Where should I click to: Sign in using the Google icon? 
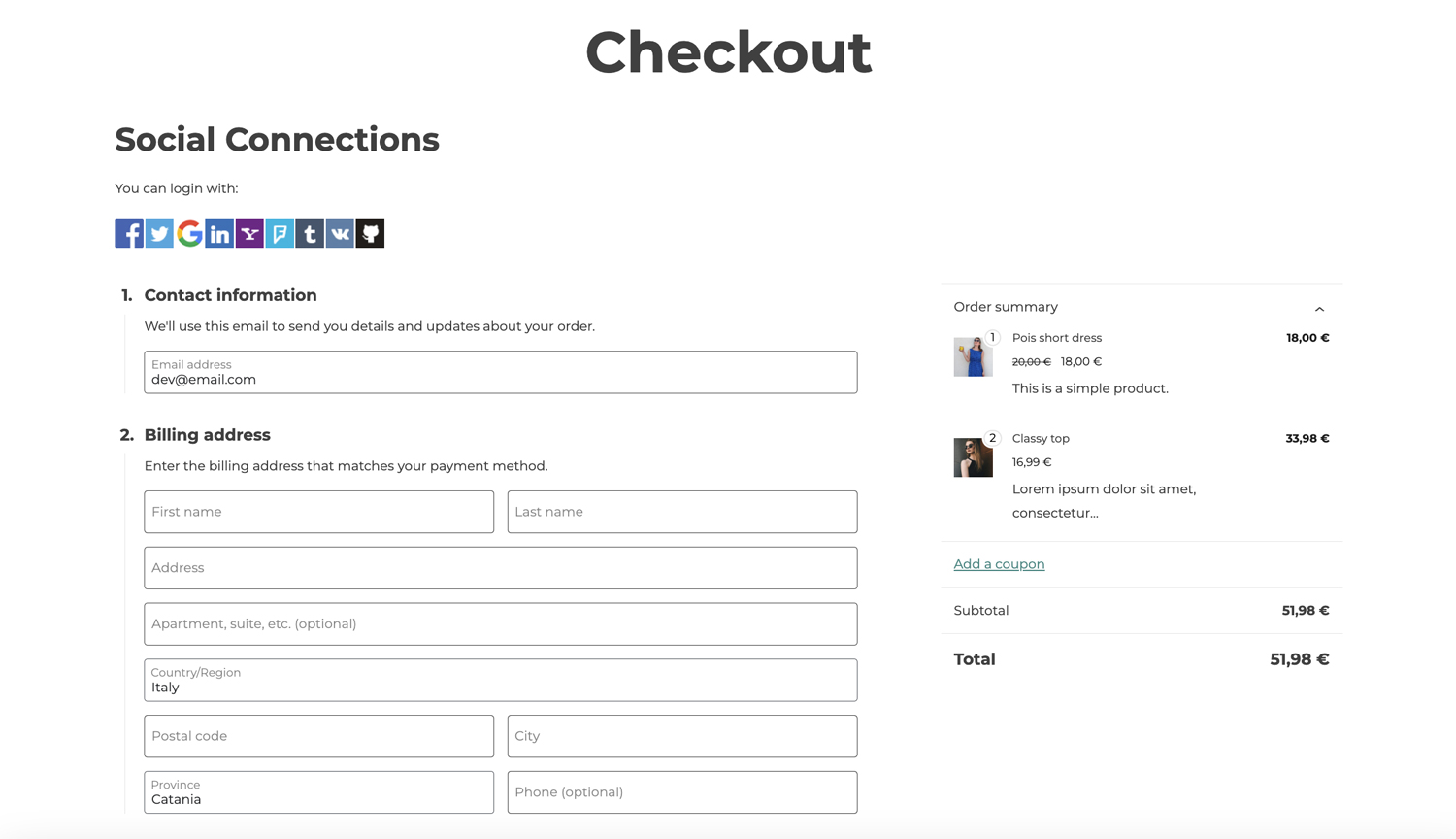(189, 233)
